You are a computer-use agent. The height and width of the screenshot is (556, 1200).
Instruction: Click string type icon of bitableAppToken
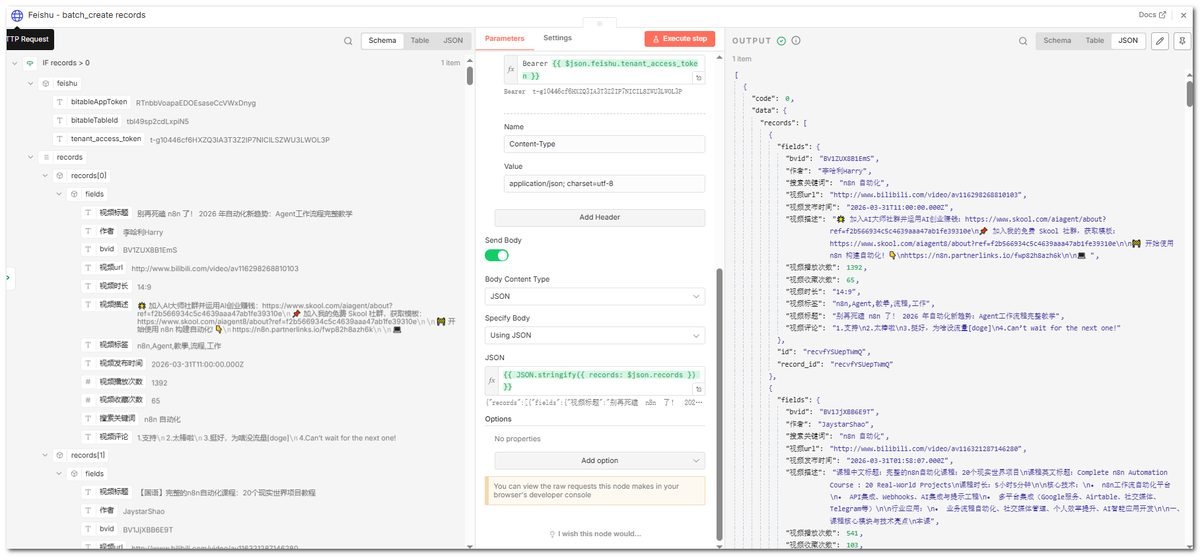60,102
